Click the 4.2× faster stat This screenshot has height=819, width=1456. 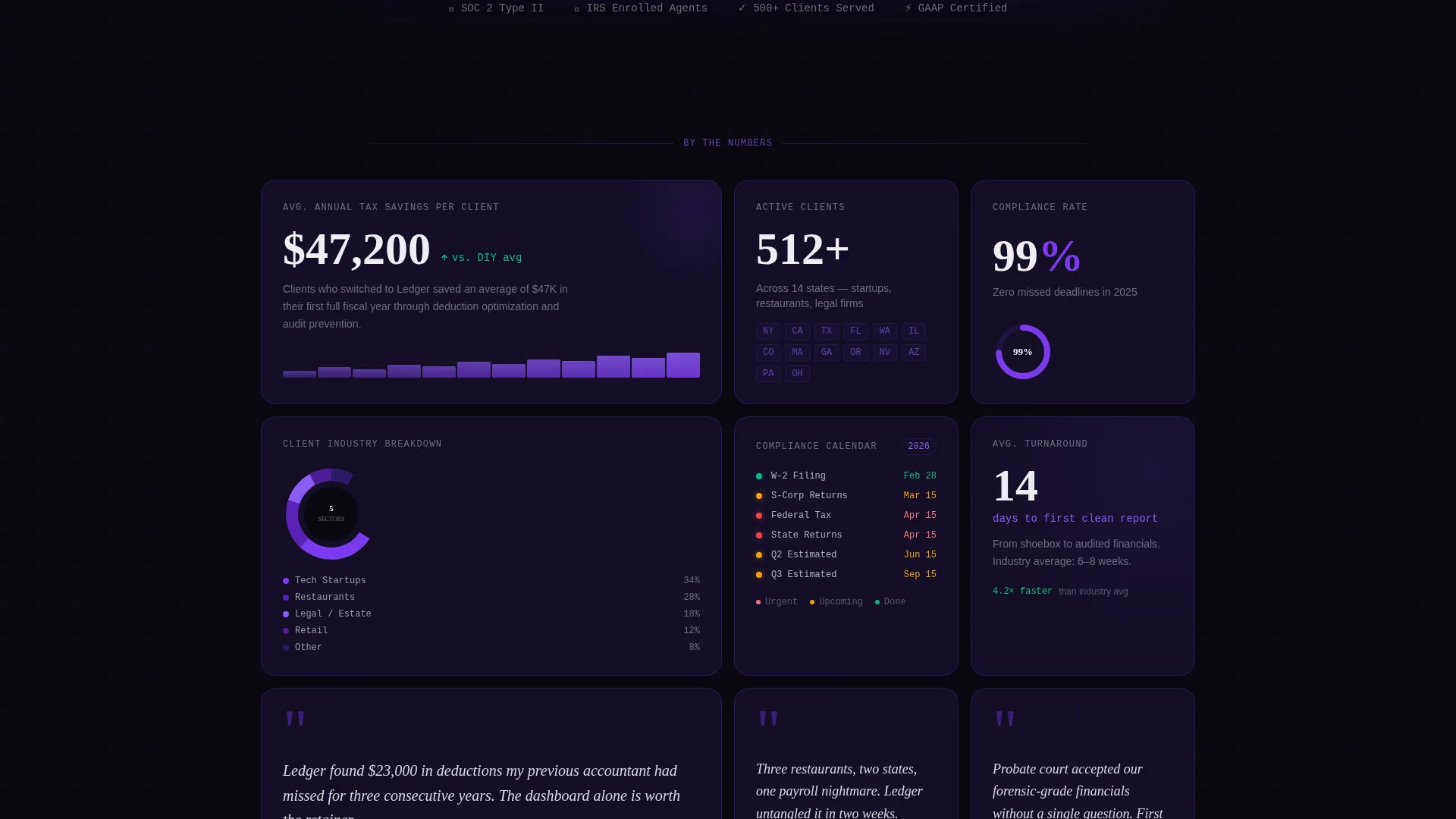pyautogui.click(x=1022, y=591)
